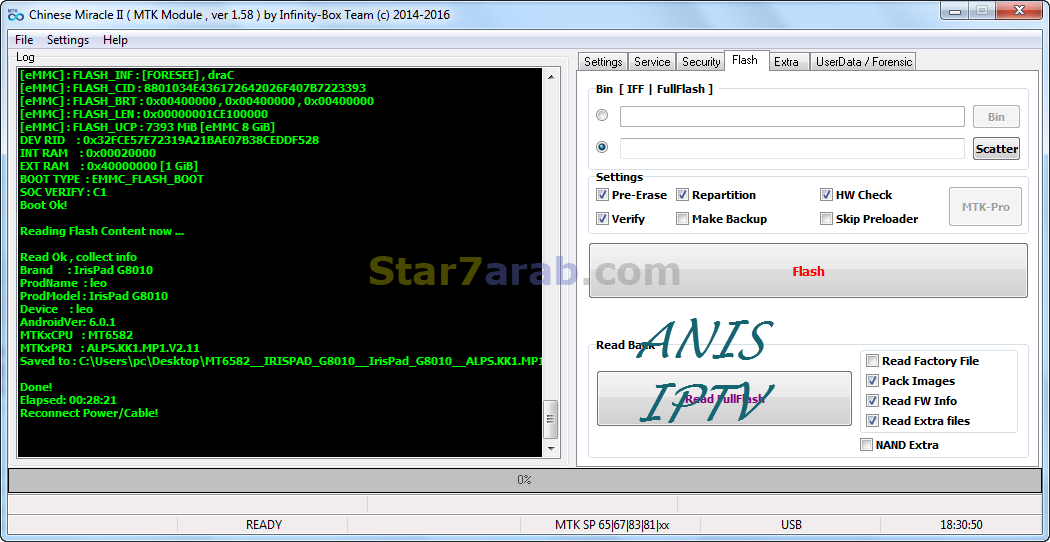Image resolution: width=1050 pixels, height=542 pixels.
Task: Click the Read FullFlash button
Action: pos(724,399)
